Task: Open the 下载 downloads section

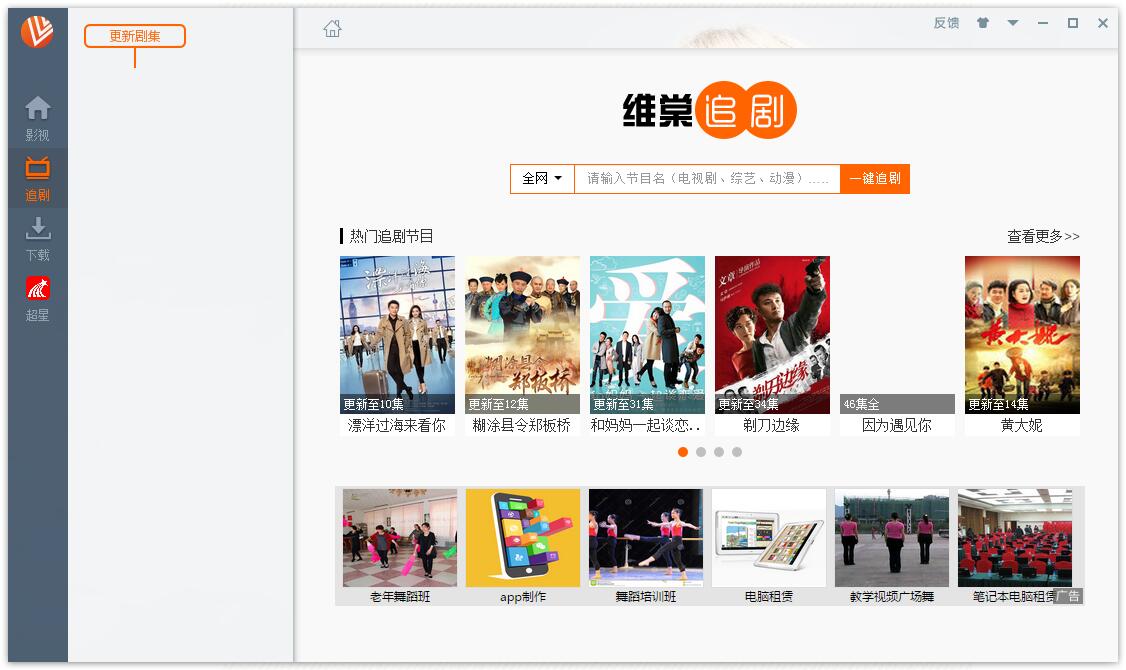Action: pos(37,238)
